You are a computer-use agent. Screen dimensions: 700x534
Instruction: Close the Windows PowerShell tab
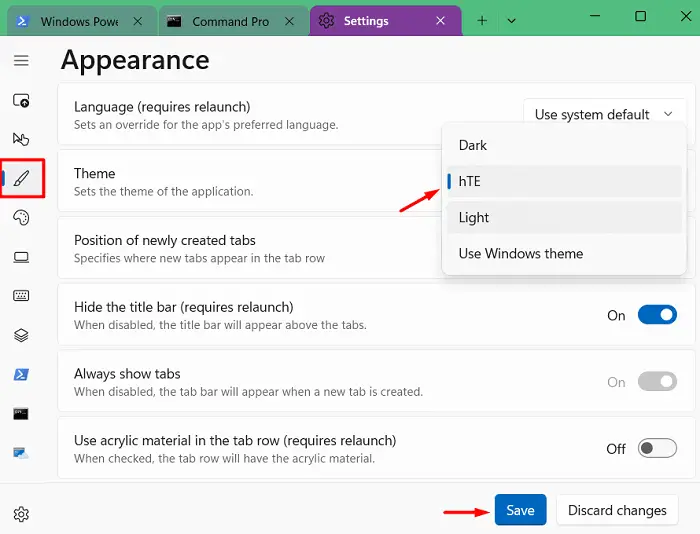[138, 21]
